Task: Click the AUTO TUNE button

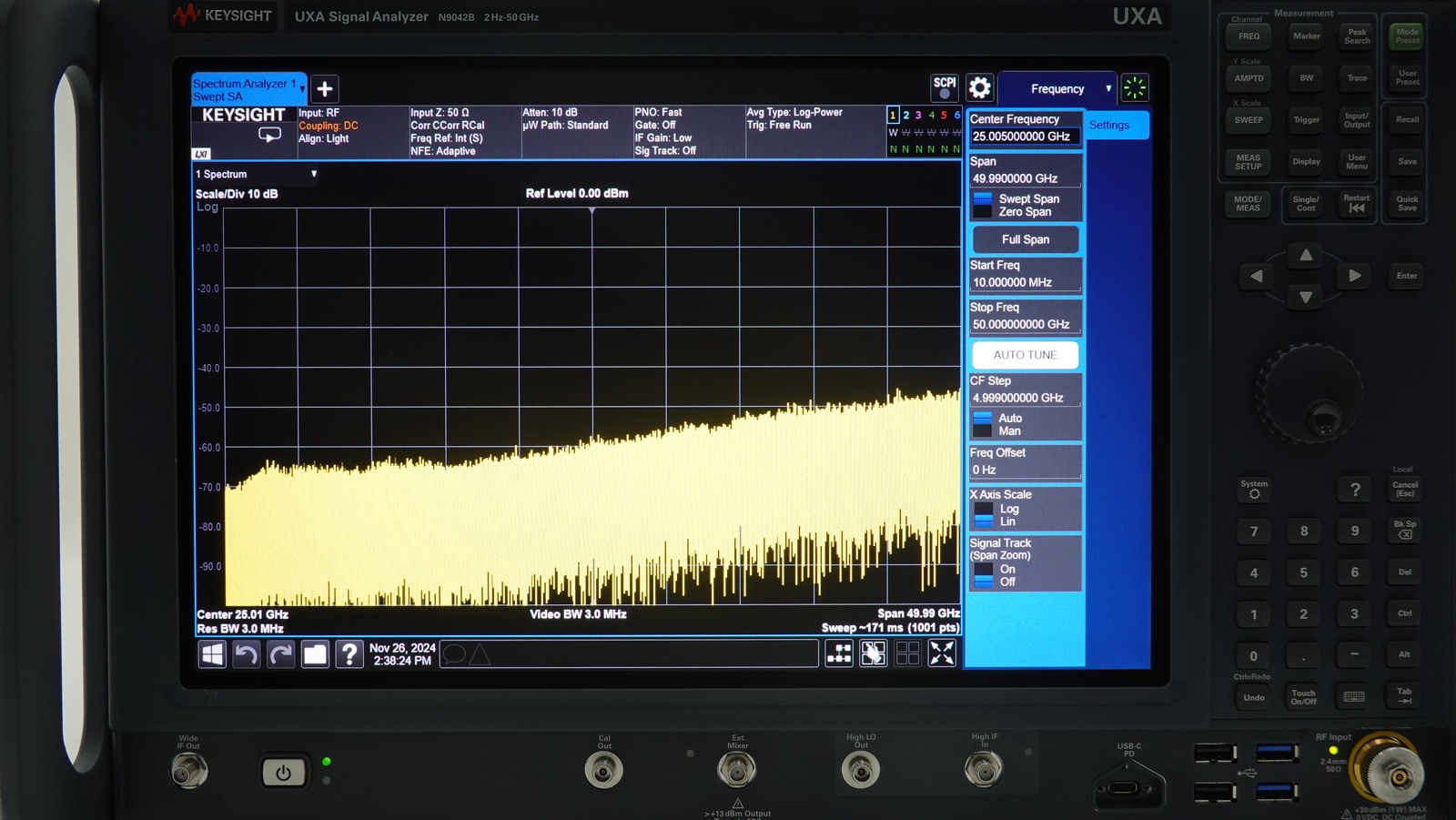Action: coord(1026,355)
